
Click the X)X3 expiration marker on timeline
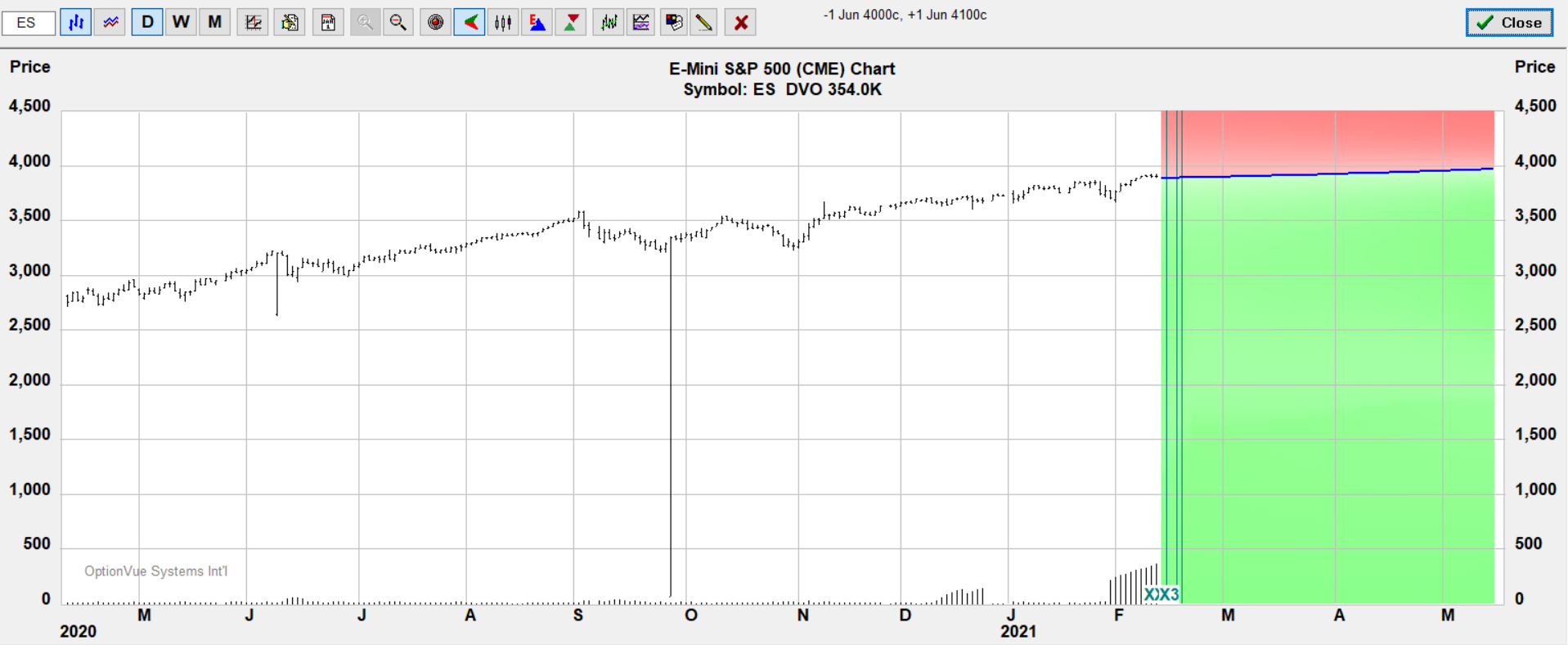coord(1161,594)
